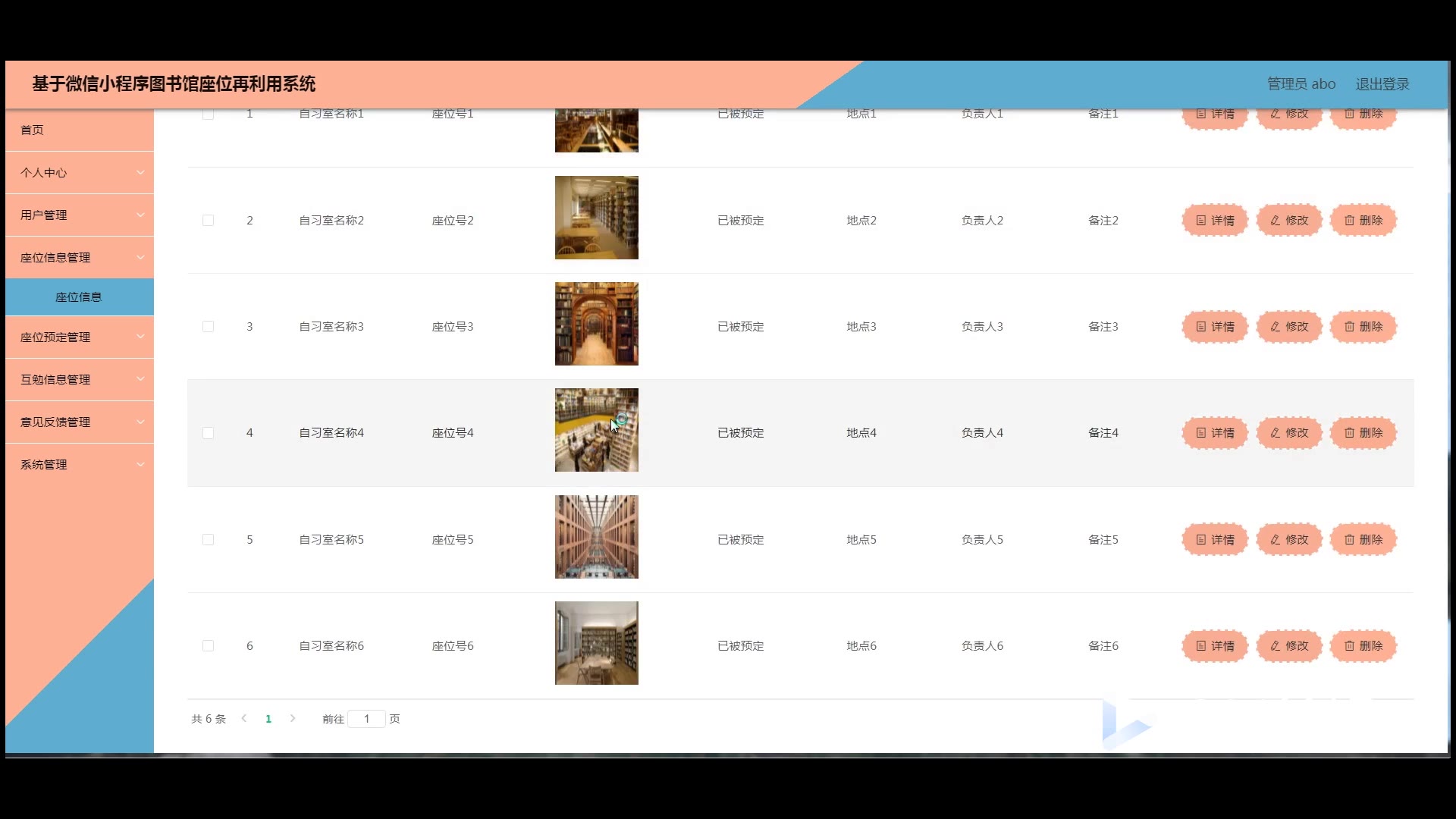
Task: Open the 首页 menu item
Action: tap(33, 130)
